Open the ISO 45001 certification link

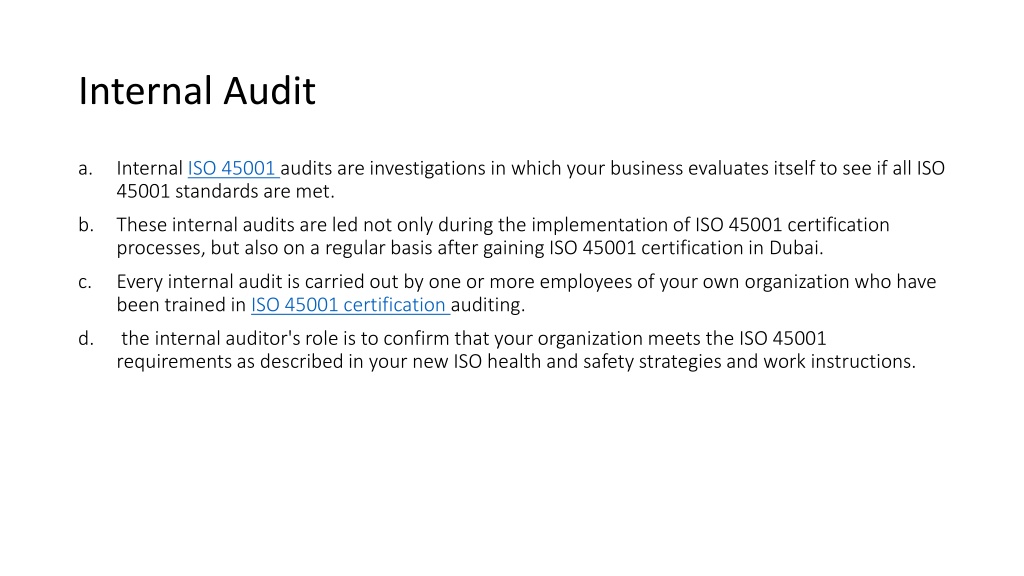(348, 305)
